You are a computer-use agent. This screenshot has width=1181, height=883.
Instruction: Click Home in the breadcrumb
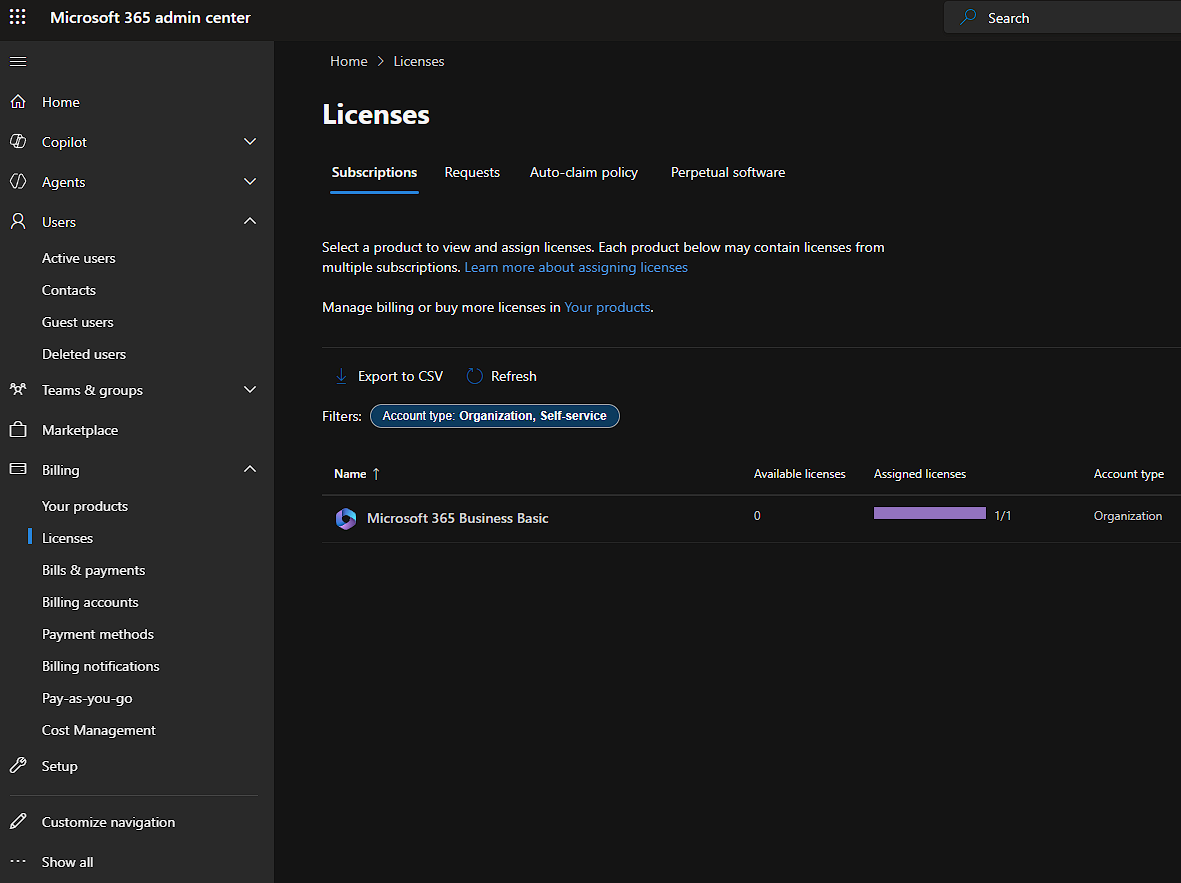(349, 61)
